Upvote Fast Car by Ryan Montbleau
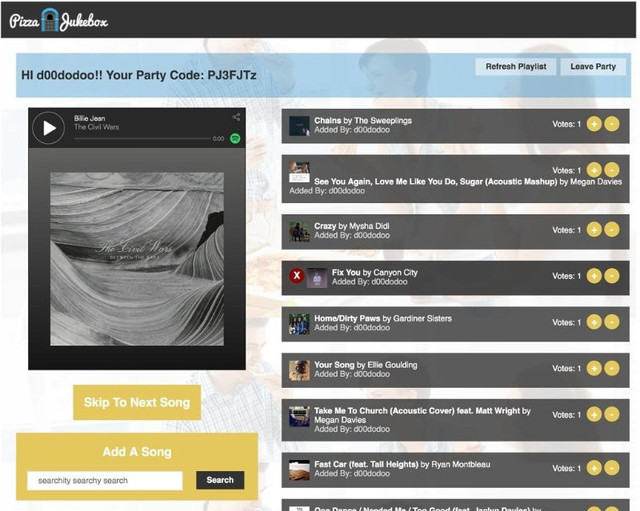This screenshot has width=640, height=511. pyautogui.click(x=594, y=468)
